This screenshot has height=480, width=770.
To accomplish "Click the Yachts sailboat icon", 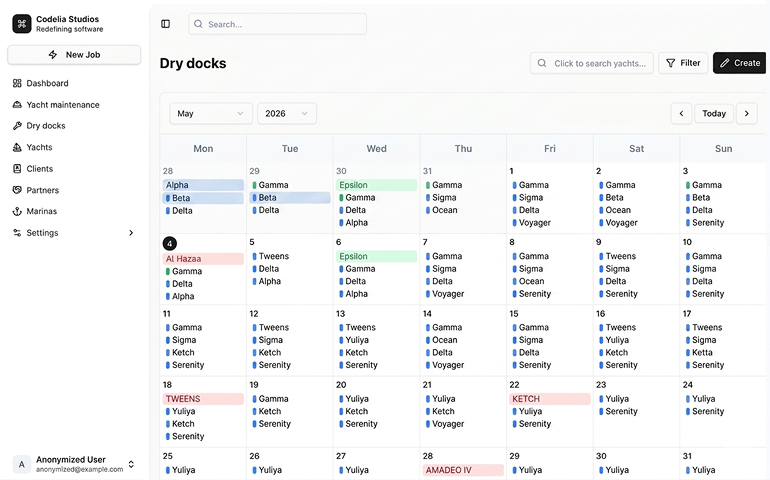I will (17, 147).
